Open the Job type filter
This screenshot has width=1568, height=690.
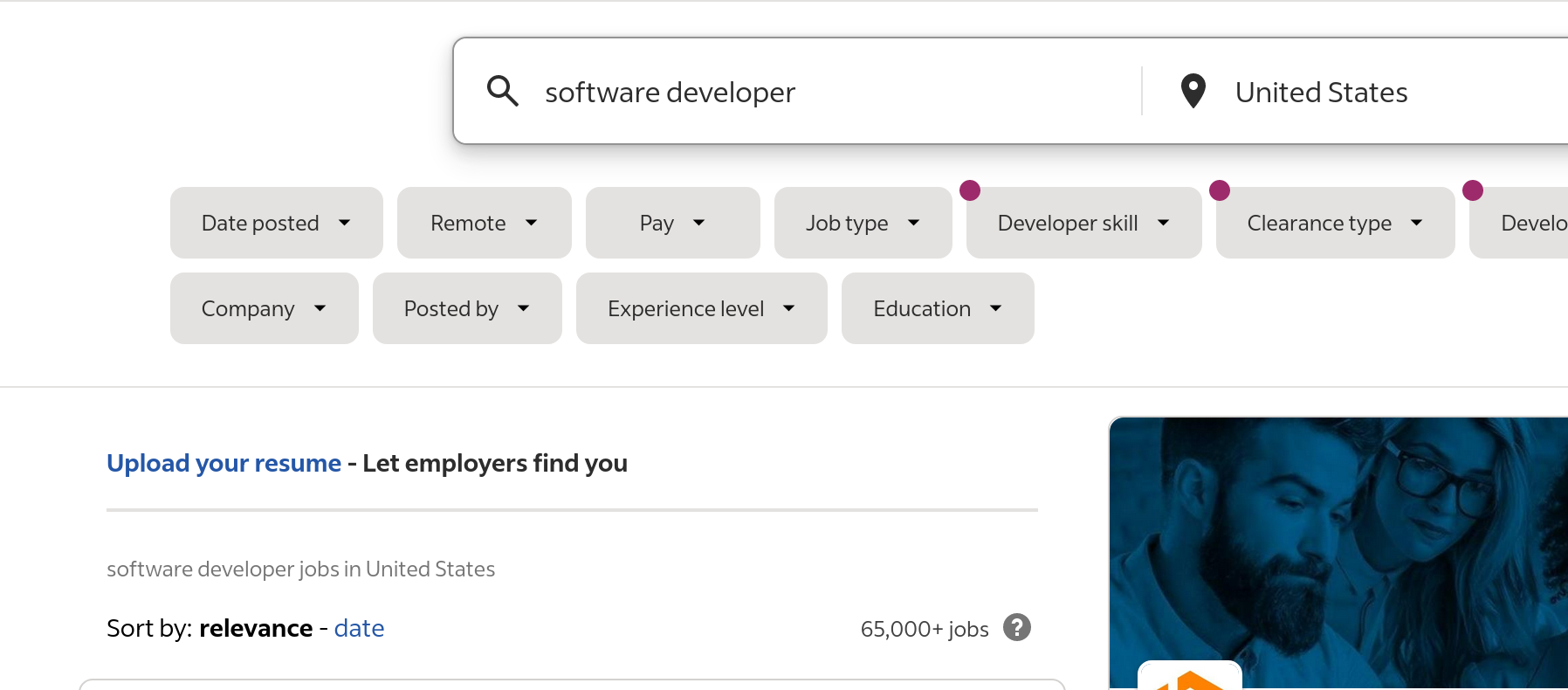(x=863, y=223)
